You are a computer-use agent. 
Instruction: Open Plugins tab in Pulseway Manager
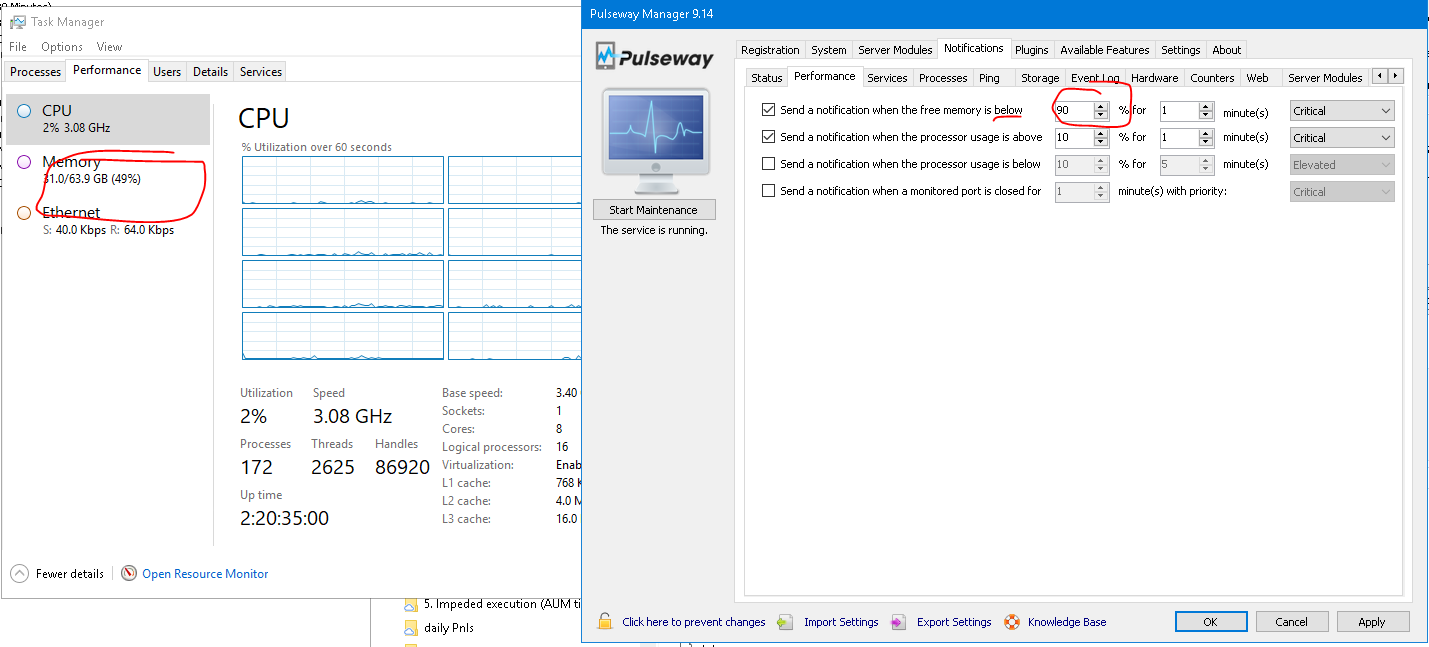[1032, 50]
